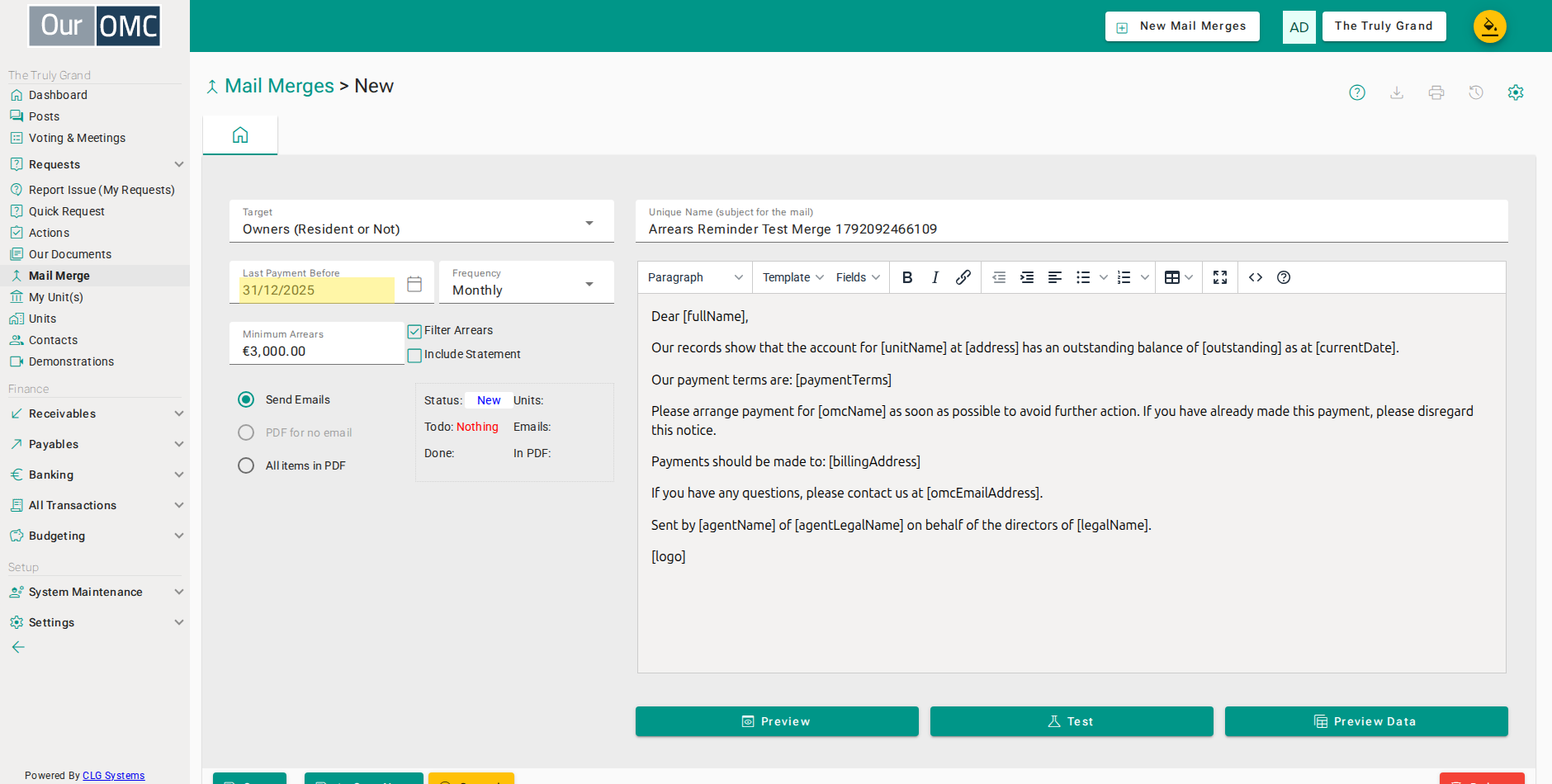Open the Fields dropdown in editor

[858, 277]
